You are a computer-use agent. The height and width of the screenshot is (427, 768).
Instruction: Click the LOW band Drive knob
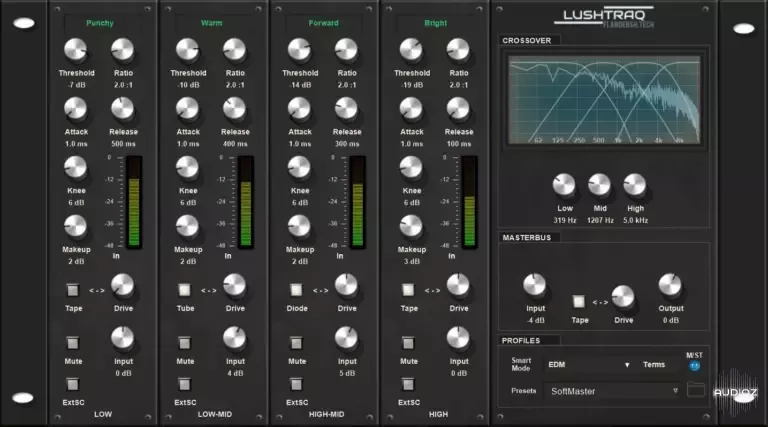pos(122,285)
